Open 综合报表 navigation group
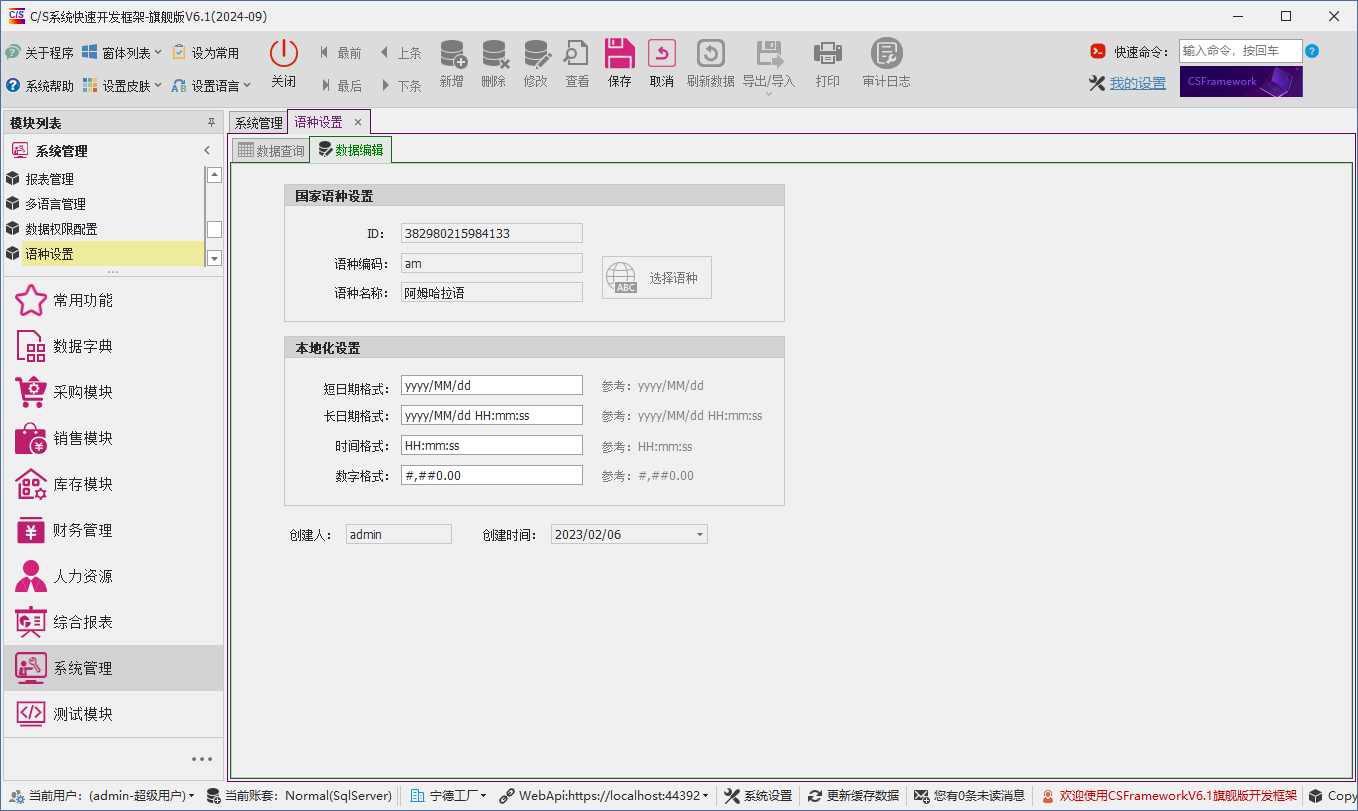 (113, 622)
